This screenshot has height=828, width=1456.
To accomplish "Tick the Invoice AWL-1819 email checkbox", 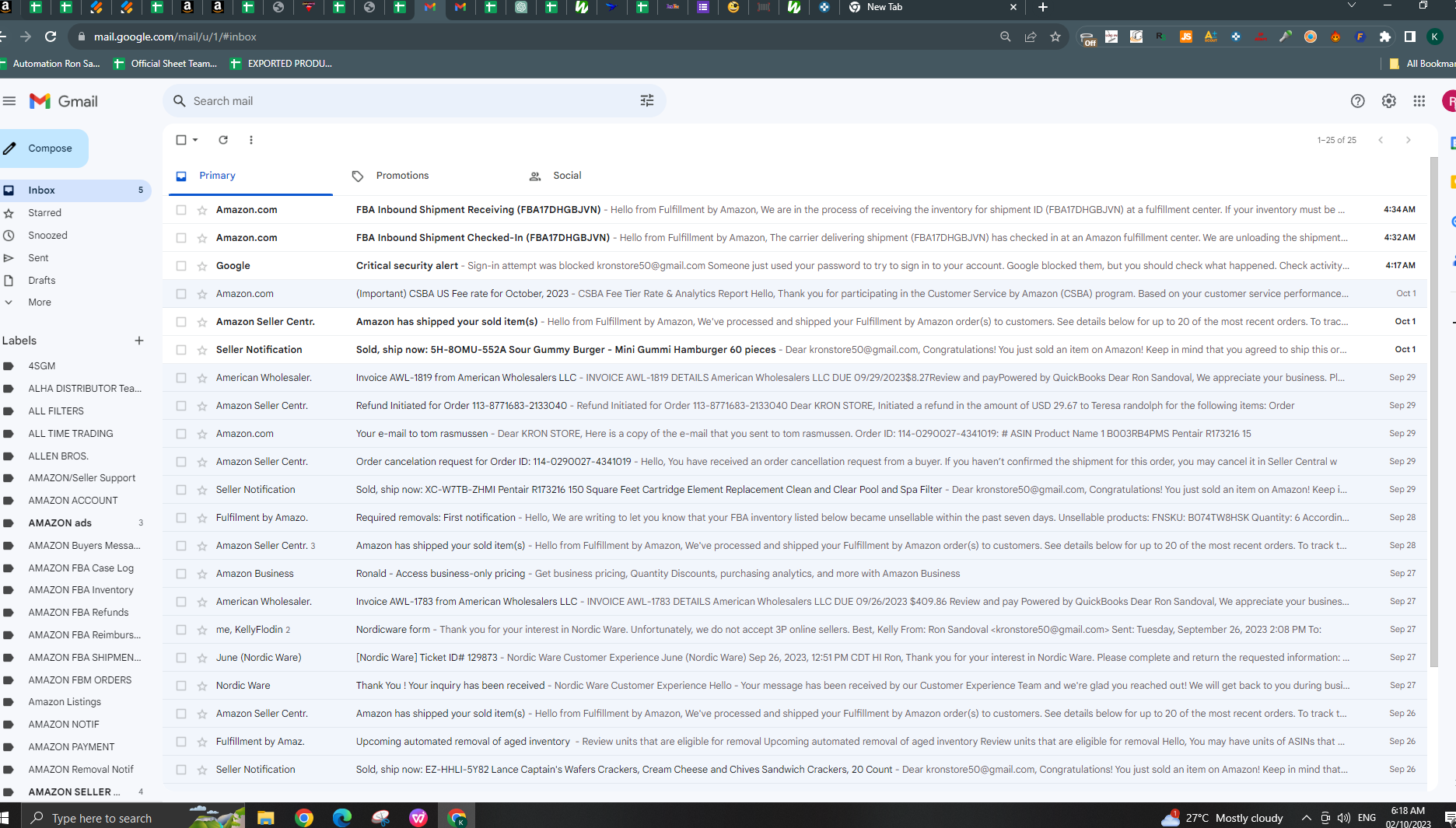I will pyautogui.click(x=181, y=378).
